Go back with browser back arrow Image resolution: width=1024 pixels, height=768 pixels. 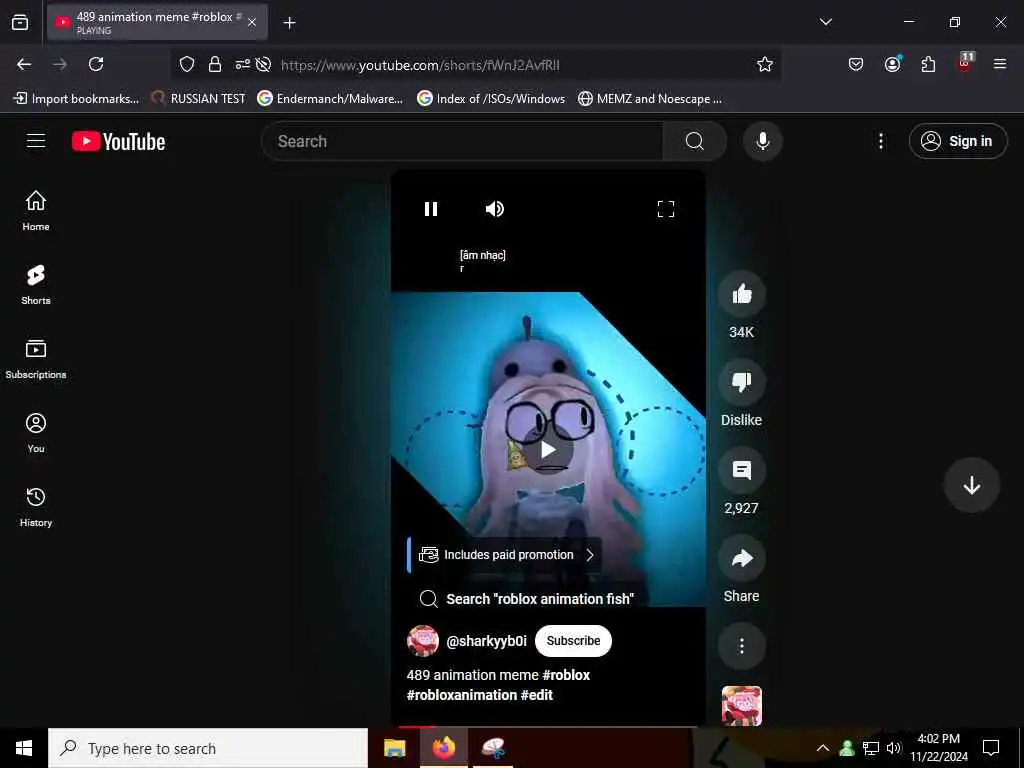[24, 64]
